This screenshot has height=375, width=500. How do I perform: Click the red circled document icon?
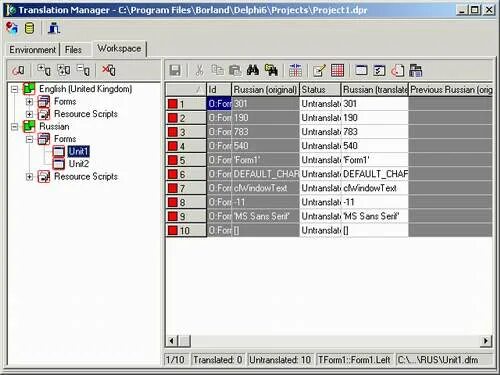coord(398,71)
